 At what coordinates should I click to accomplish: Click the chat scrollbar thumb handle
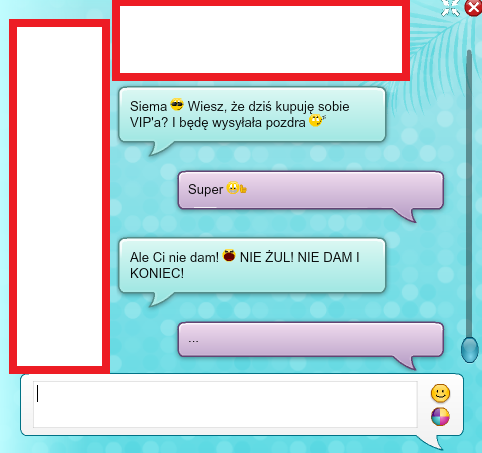coord(469,350)
